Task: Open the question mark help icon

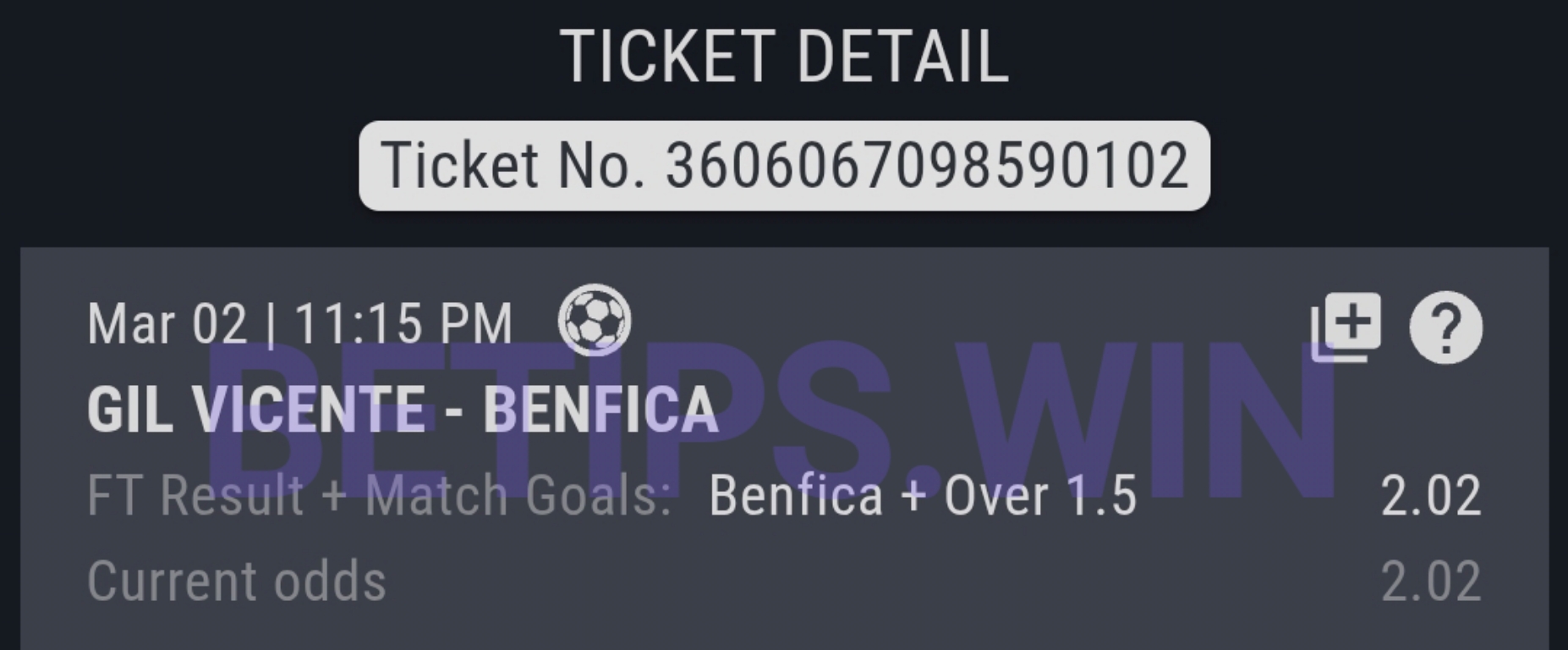Action: [x=1445, y=327]
